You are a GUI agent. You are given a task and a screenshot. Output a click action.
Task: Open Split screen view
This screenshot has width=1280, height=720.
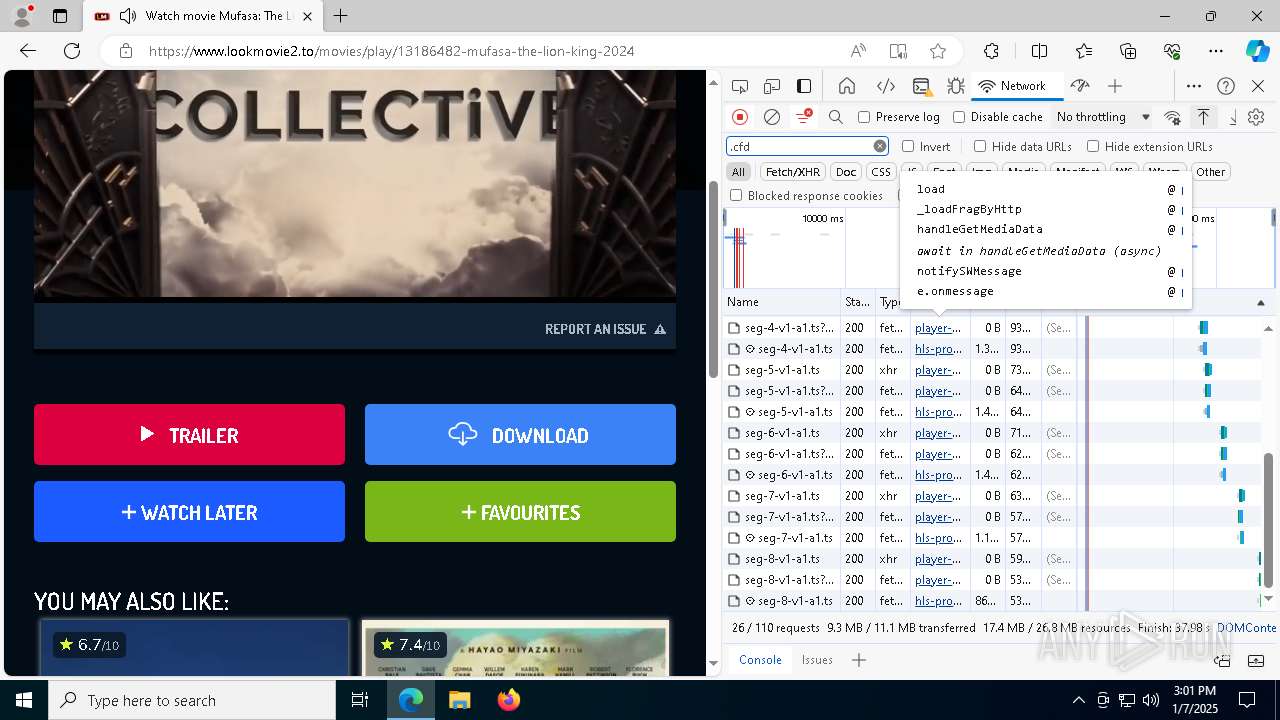point(1039,51)
